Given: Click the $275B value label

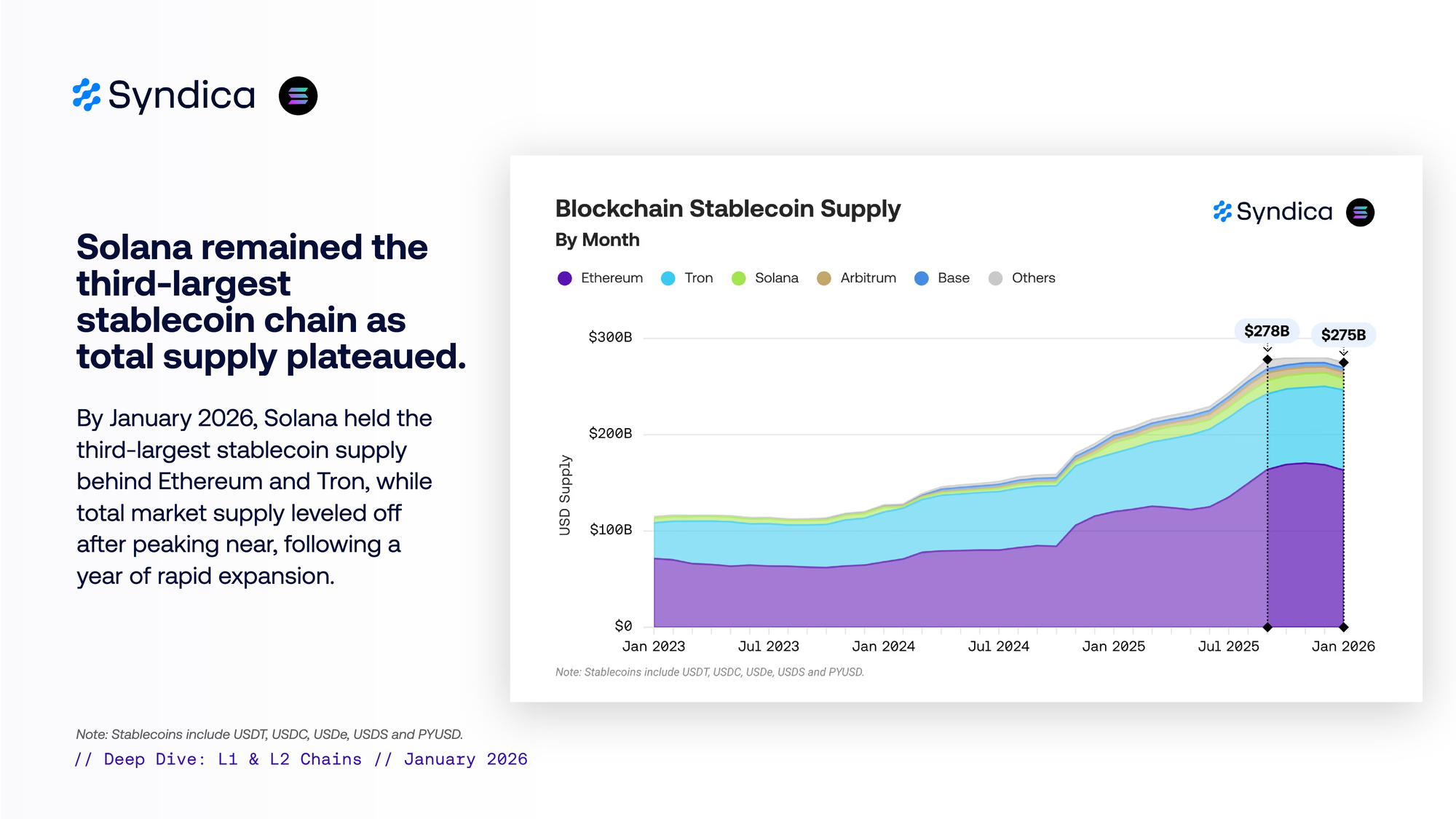Looking at the screenshot, I should (x=1343, y=335).
